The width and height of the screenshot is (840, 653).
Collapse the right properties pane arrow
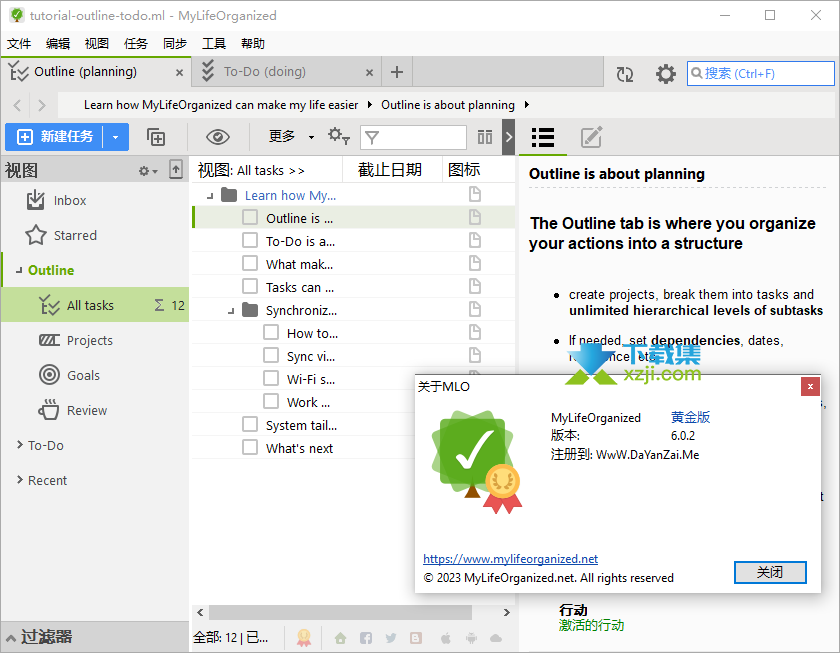[508, 137]
